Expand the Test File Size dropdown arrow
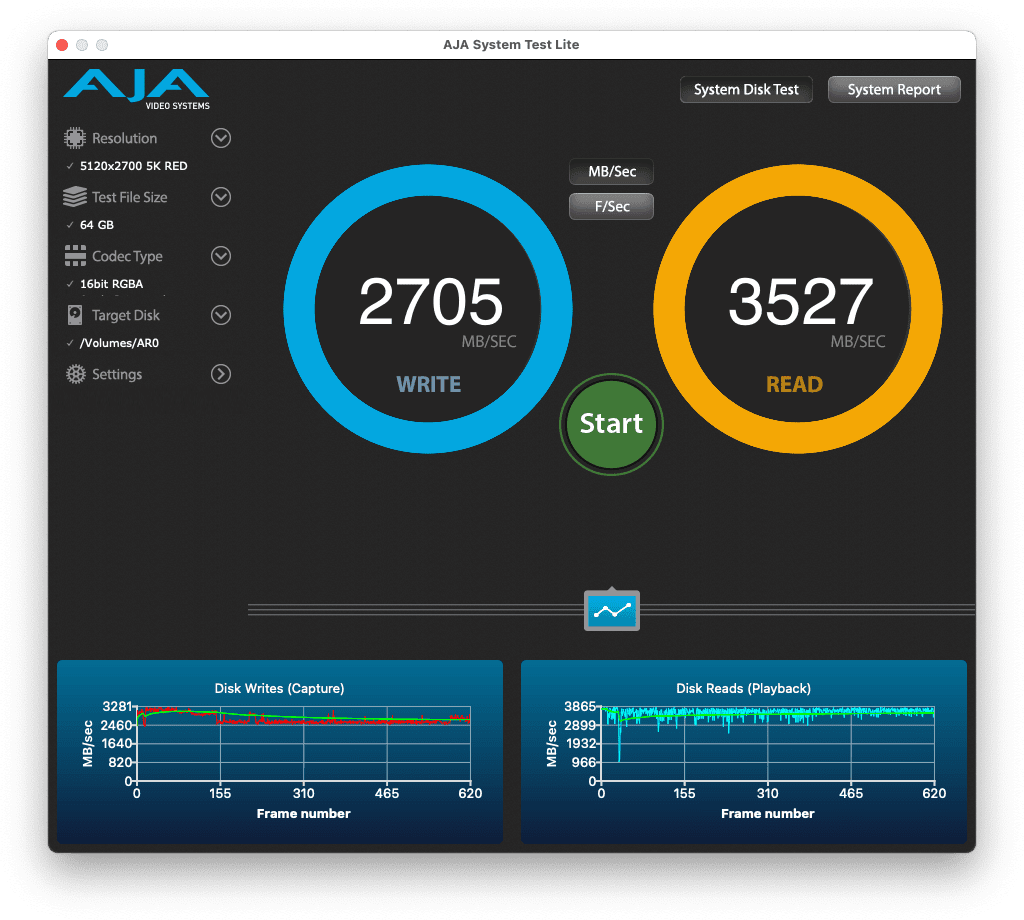1024x920 pixels. click(221, 197)
